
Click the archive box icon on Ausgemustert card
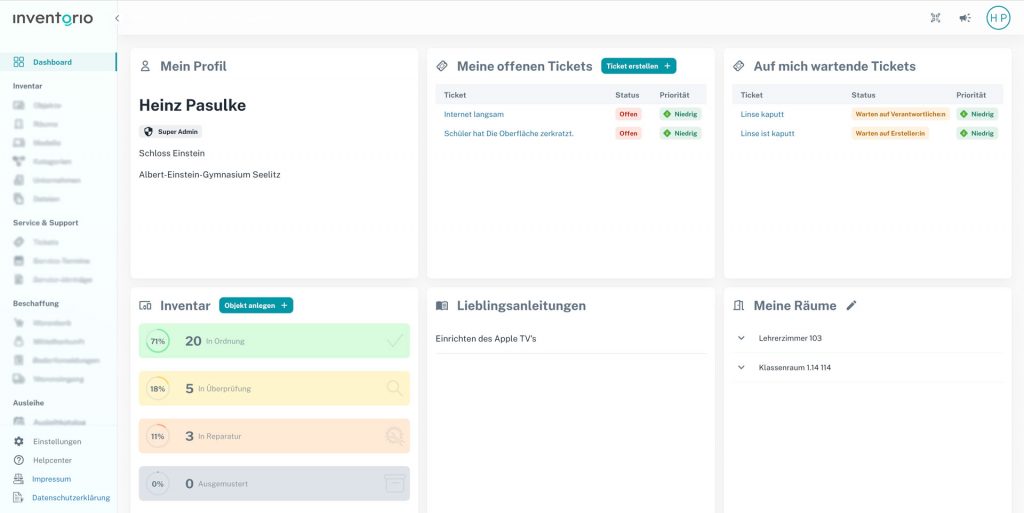[394, 484]
